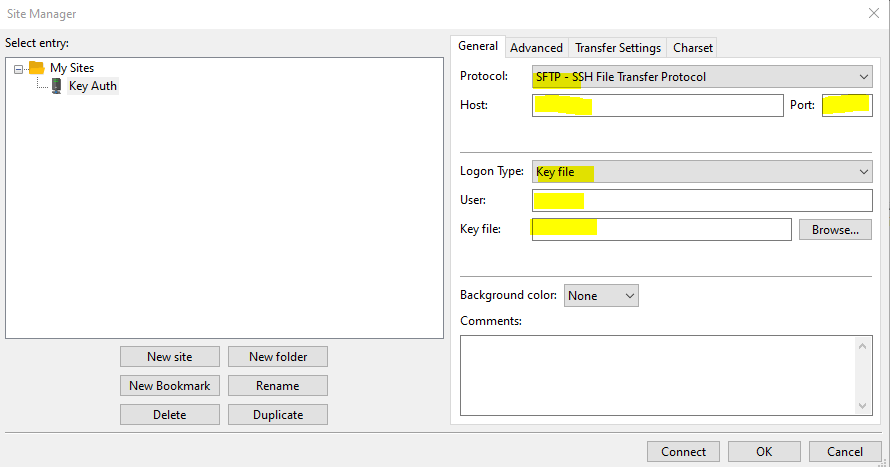The height and width of the screenshot is (467, 890).
Task: Click the Duplicate button
Action: coord(277,414)
